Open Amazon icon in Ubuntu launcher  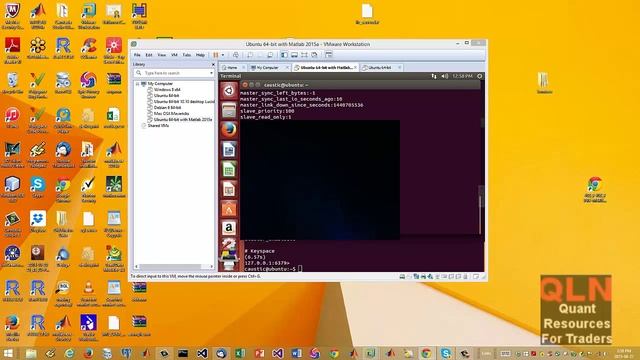pos(229,228)
